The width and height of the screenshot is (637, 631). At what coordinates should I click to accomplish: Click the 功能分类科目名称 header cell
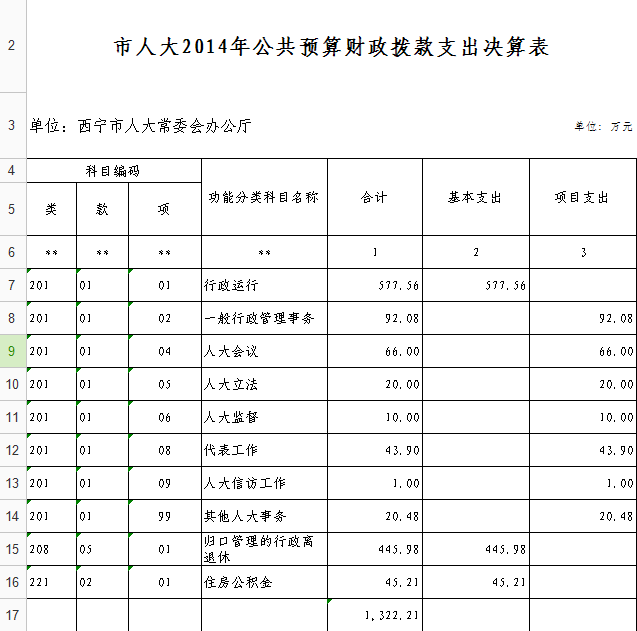click(x=263, y=198)
